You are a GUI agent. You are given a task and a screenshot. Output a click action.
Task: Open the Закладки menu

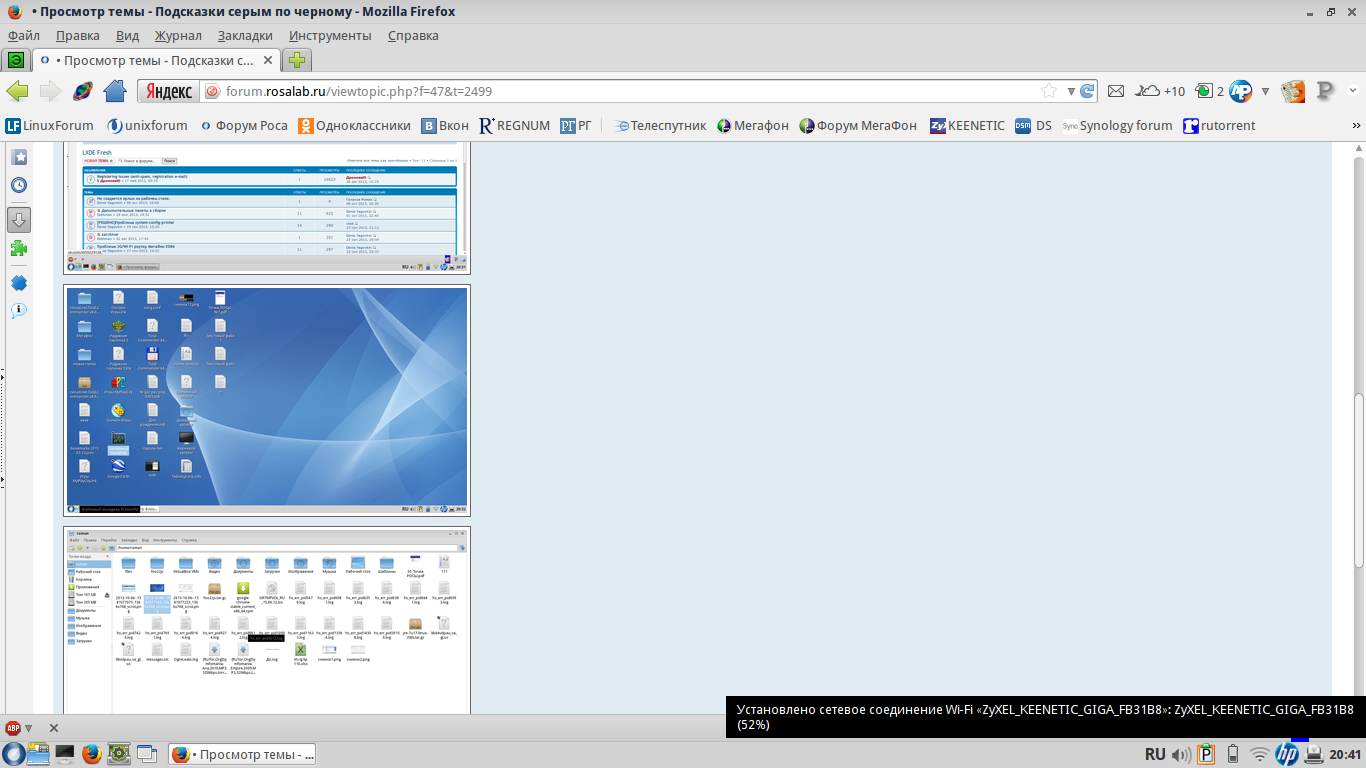click(x=245, y=35)
